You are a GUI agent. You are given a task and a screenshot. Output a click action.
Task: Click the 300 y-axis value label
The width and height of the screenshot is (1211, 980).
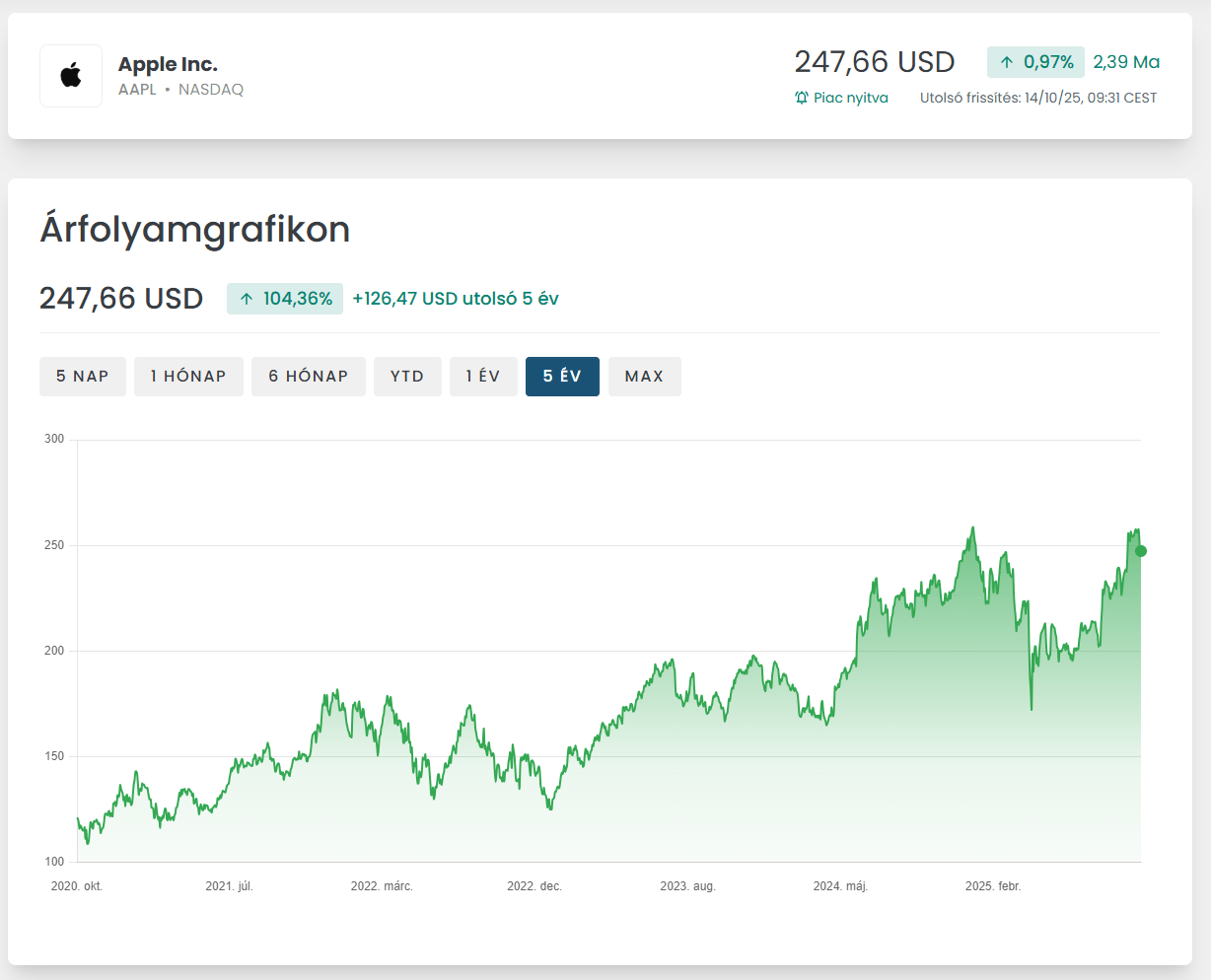54,439
